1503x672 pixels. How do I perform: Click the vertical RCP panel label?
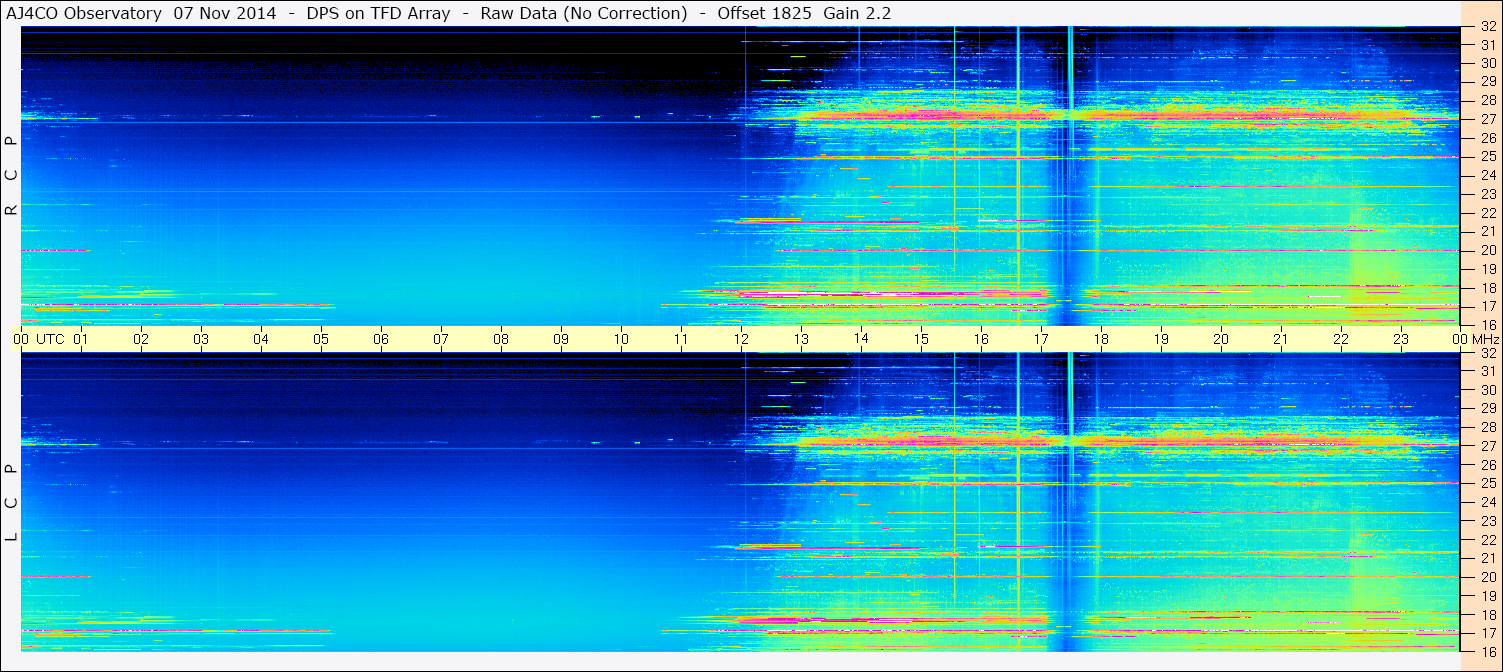click(x=11, y=176)
